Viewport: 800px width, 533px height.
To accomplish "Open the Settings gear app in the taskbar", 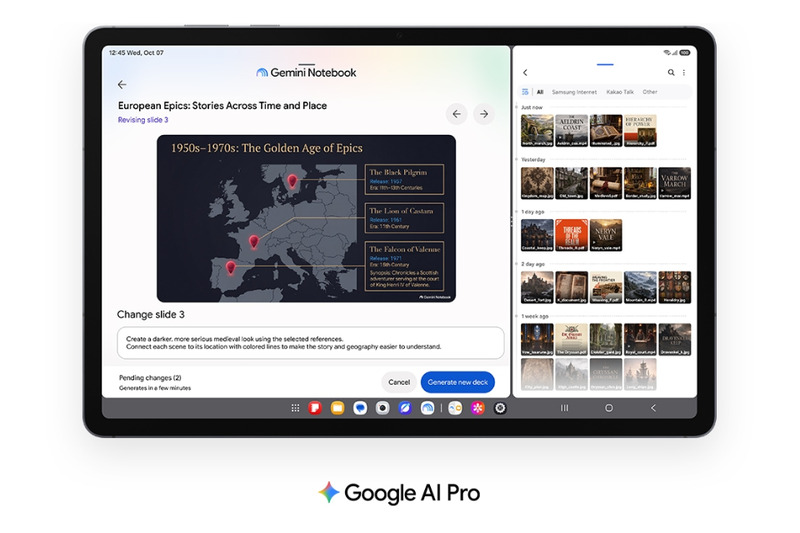I will [x=500, y=408].
